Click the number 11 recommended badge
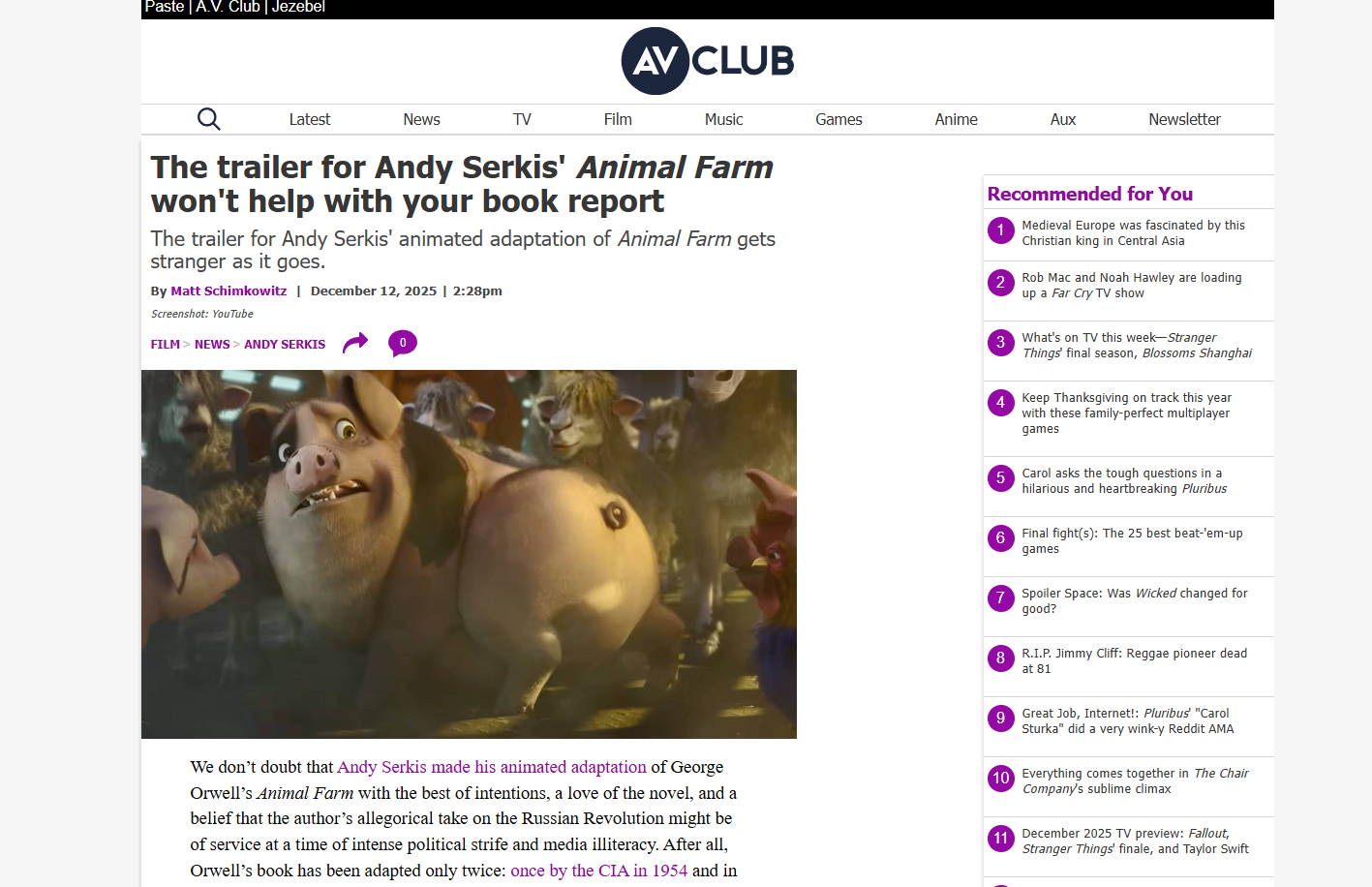 (1000, 839)
